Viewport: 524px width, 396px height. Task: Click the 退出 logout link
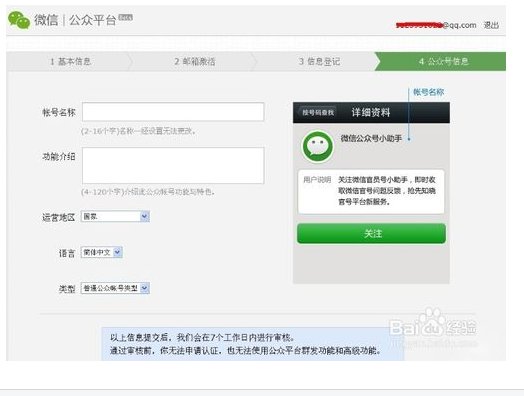491,25
